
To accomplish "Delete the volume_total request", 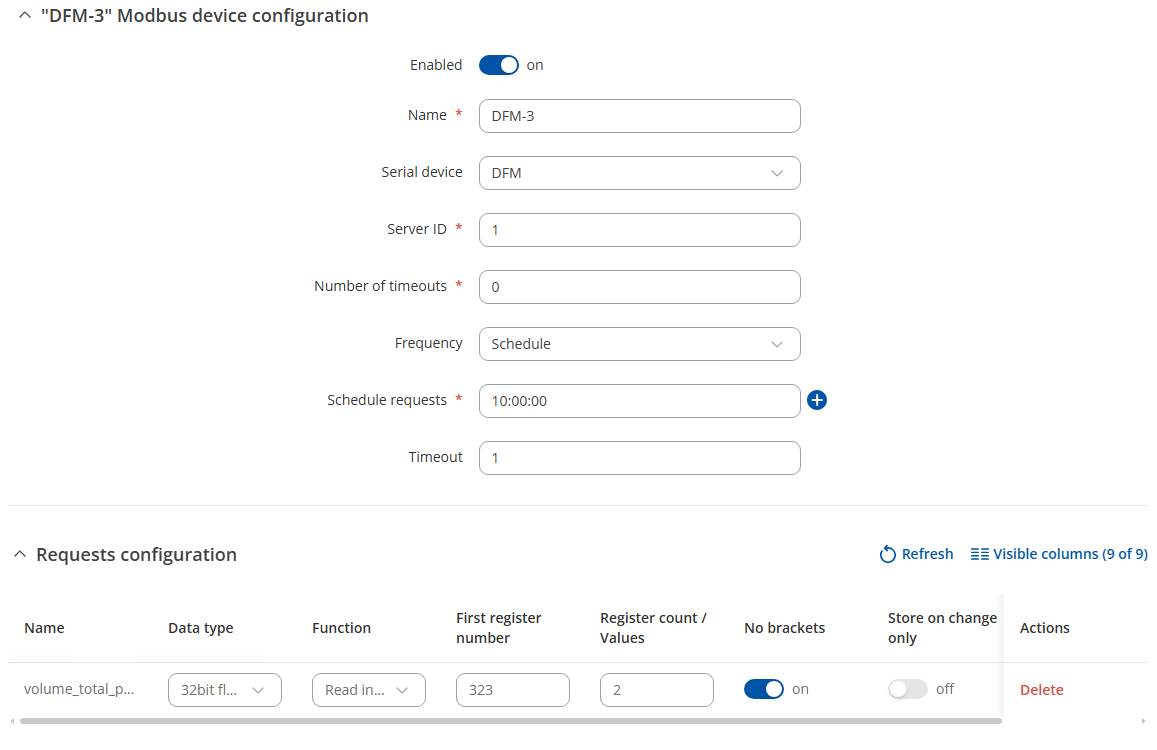I will pyautogui.click(x=1041, y=690).
